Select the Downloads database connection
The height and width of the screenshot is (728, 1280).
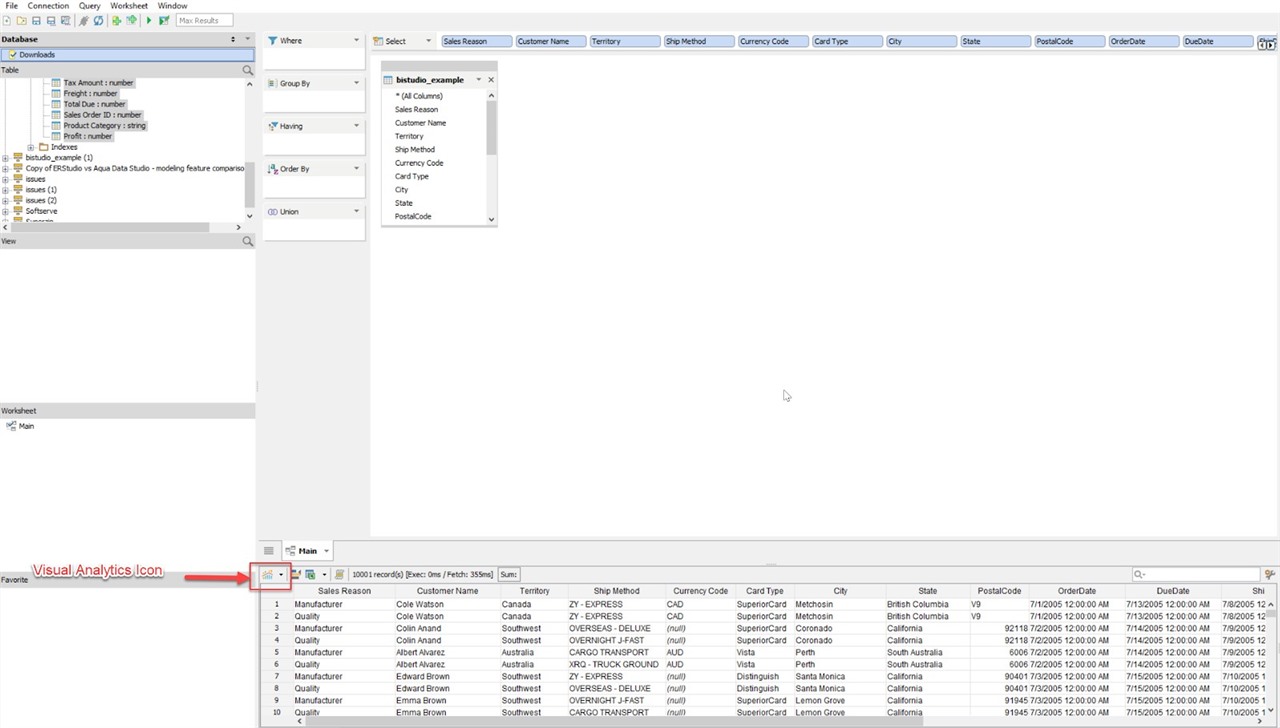click(128, 55)
